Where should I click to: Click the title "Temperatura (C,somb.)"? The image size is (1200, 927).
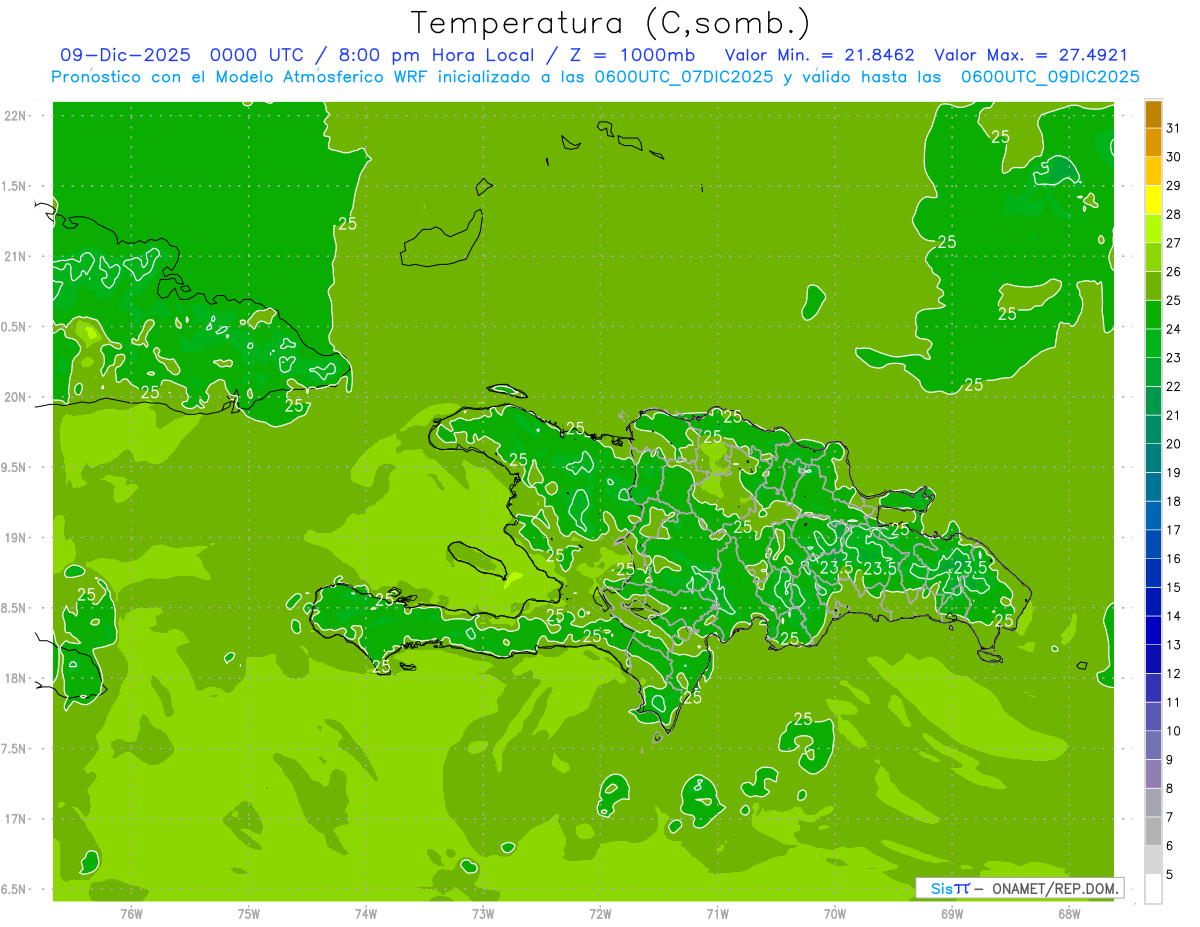coord(611,23)
